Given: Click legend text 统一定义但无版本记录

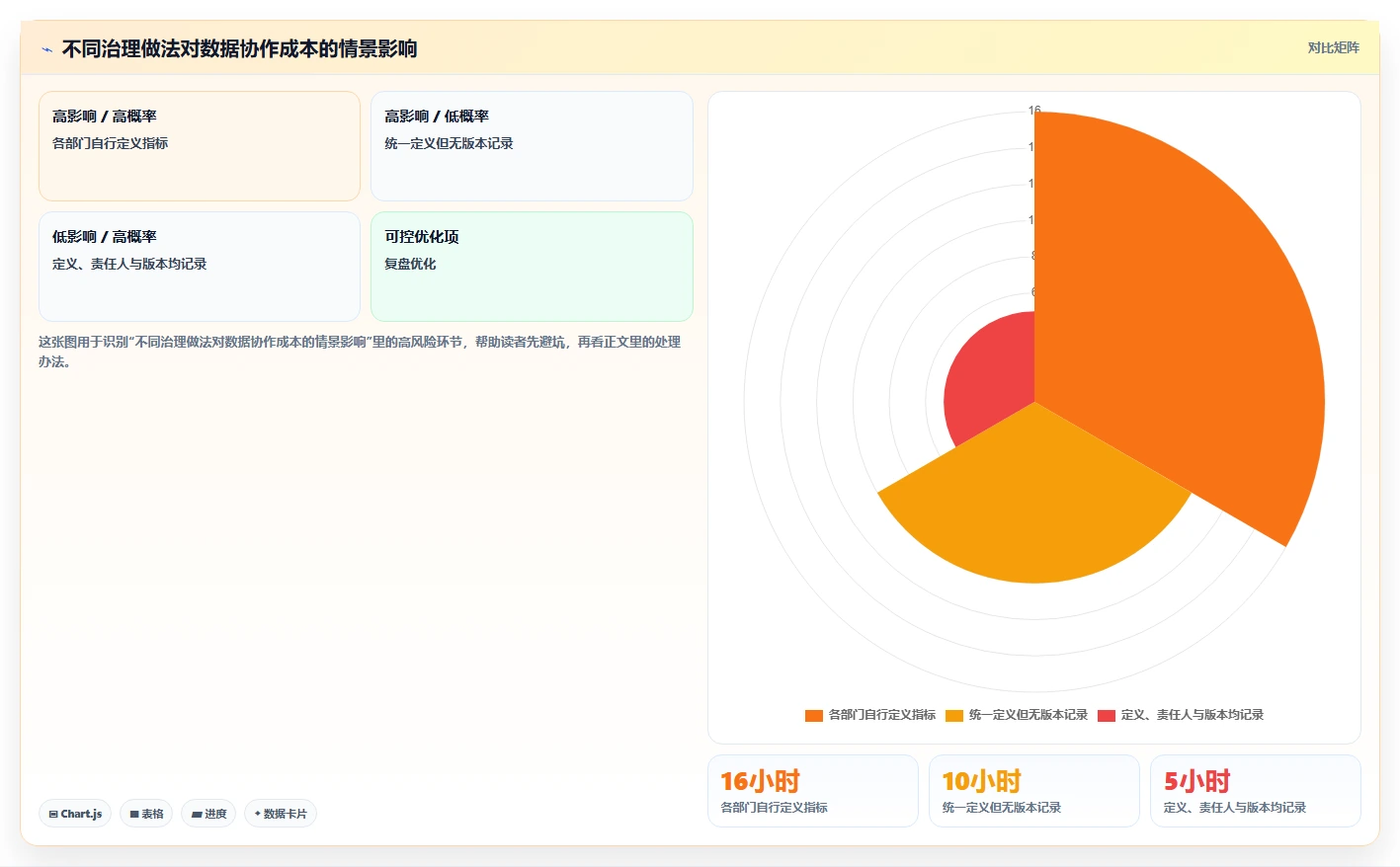Looking at the screenshot, I should pos(1028,715).
